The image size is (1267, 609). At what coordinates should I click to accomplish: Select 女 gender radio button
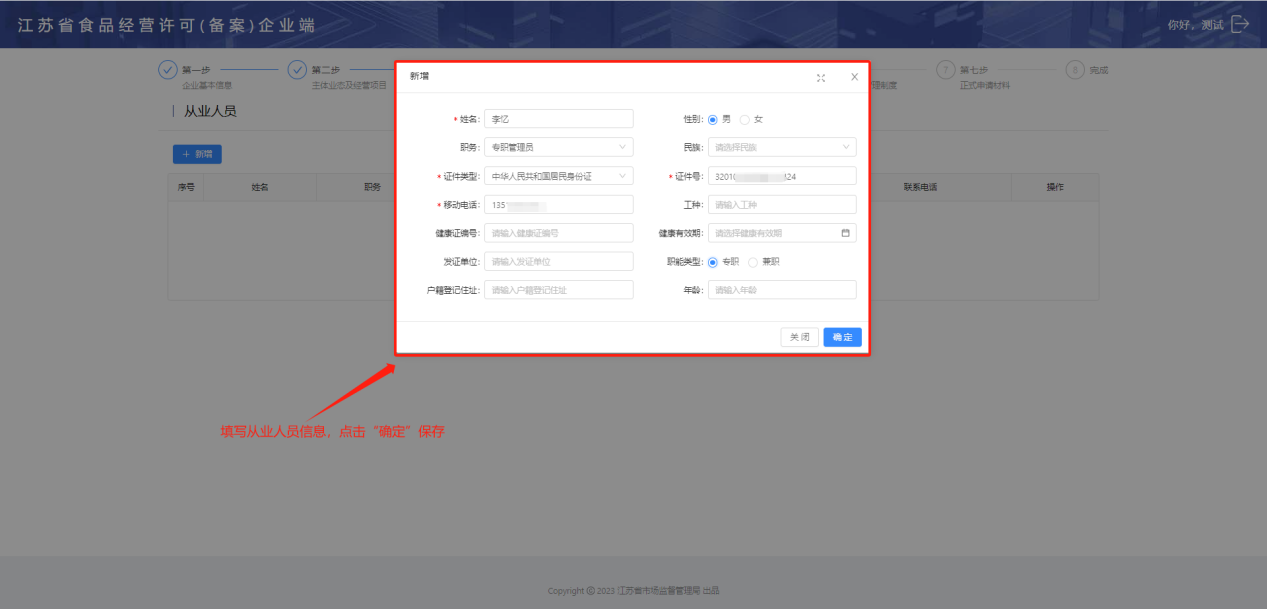pos(745,119)
